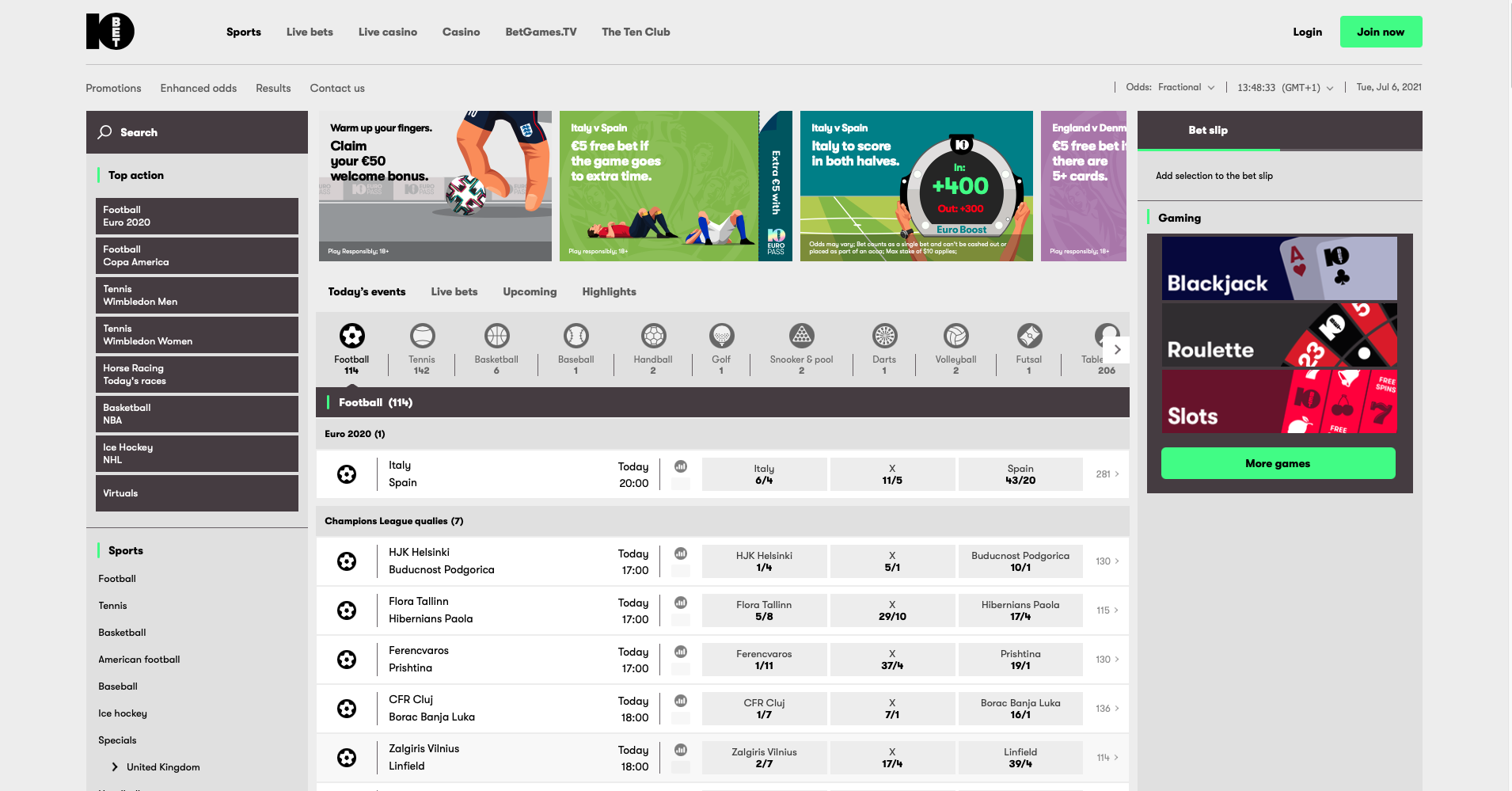
Task: Select the Handball sport icon
Action: (653, 336)
